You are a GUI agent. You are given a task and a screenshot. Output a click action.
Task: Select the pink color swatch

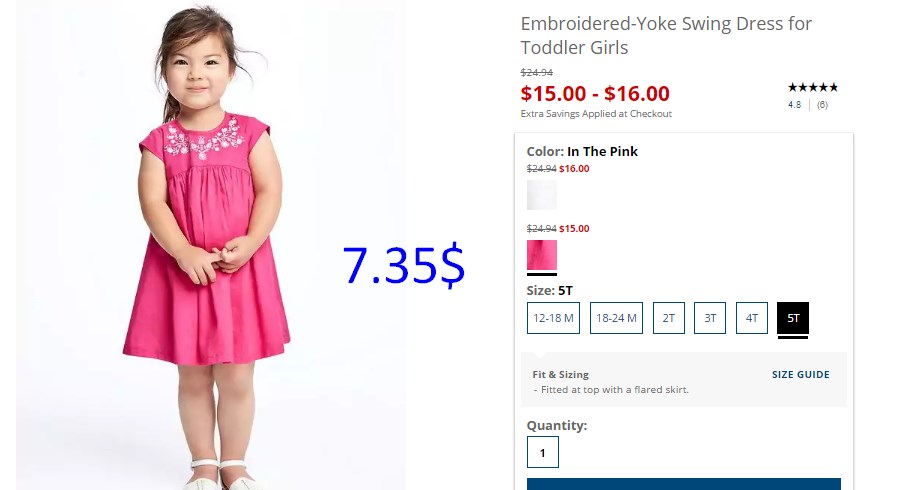pyautogui.click(x=541, y=255)
